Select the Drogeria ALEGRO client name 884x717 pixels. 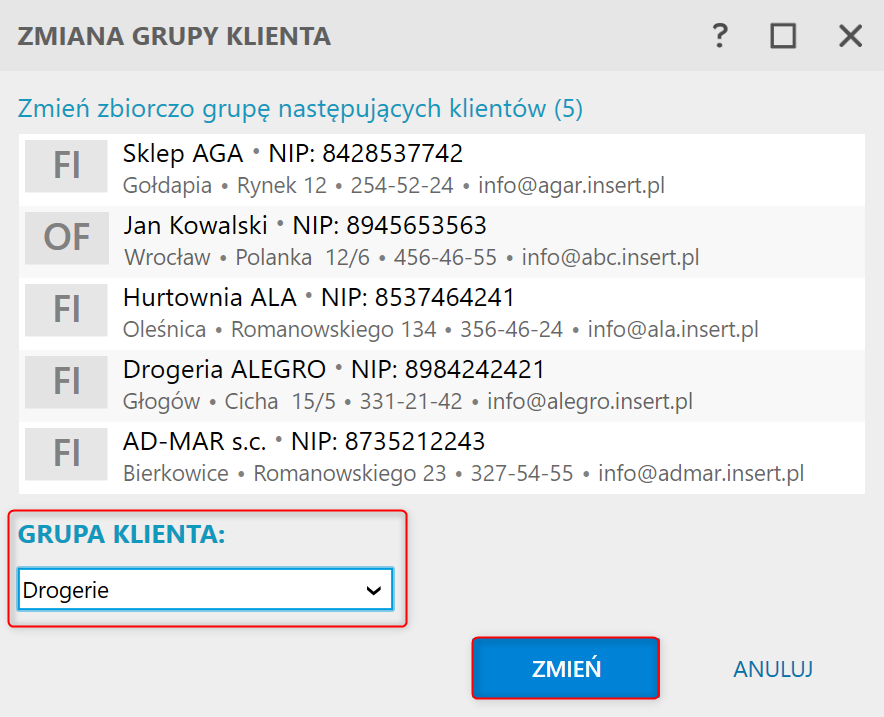pyautogui.click(x=224, y=369)
